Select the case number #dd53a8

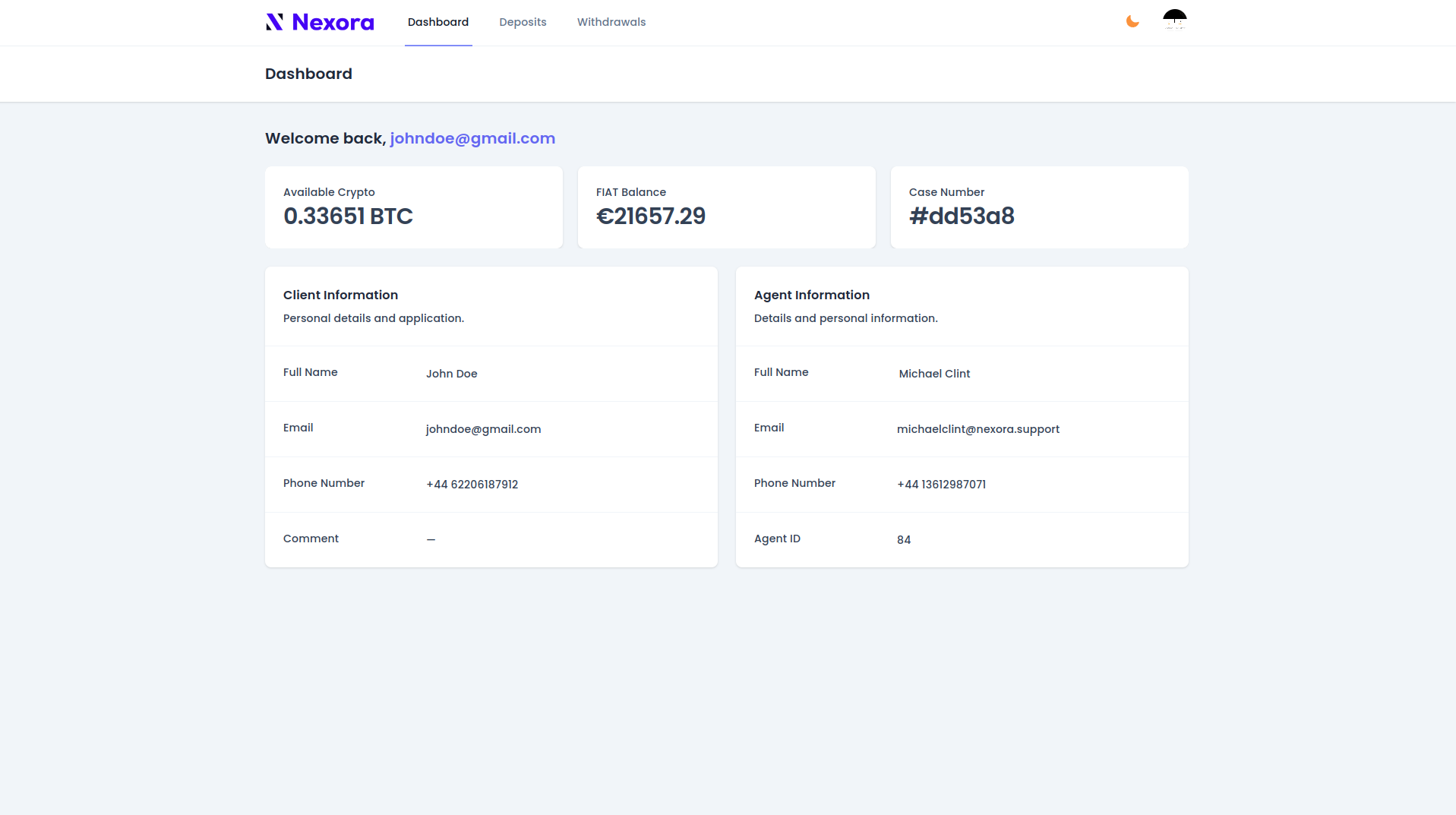point(962,216)
